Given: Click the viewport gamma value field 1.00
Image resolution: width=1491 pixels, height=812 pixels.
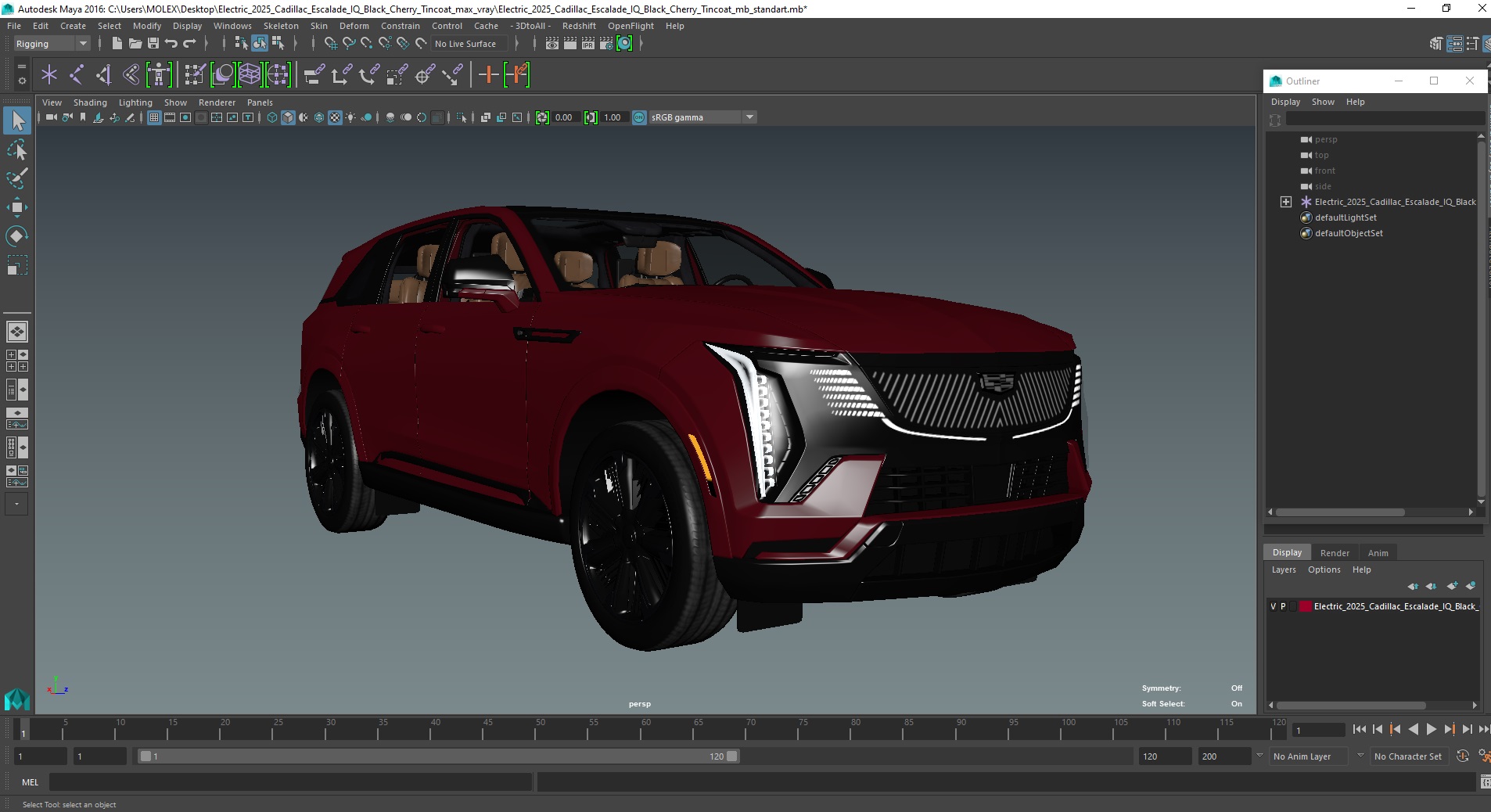Looking at the screenshot, I should (x=613, y=117).
